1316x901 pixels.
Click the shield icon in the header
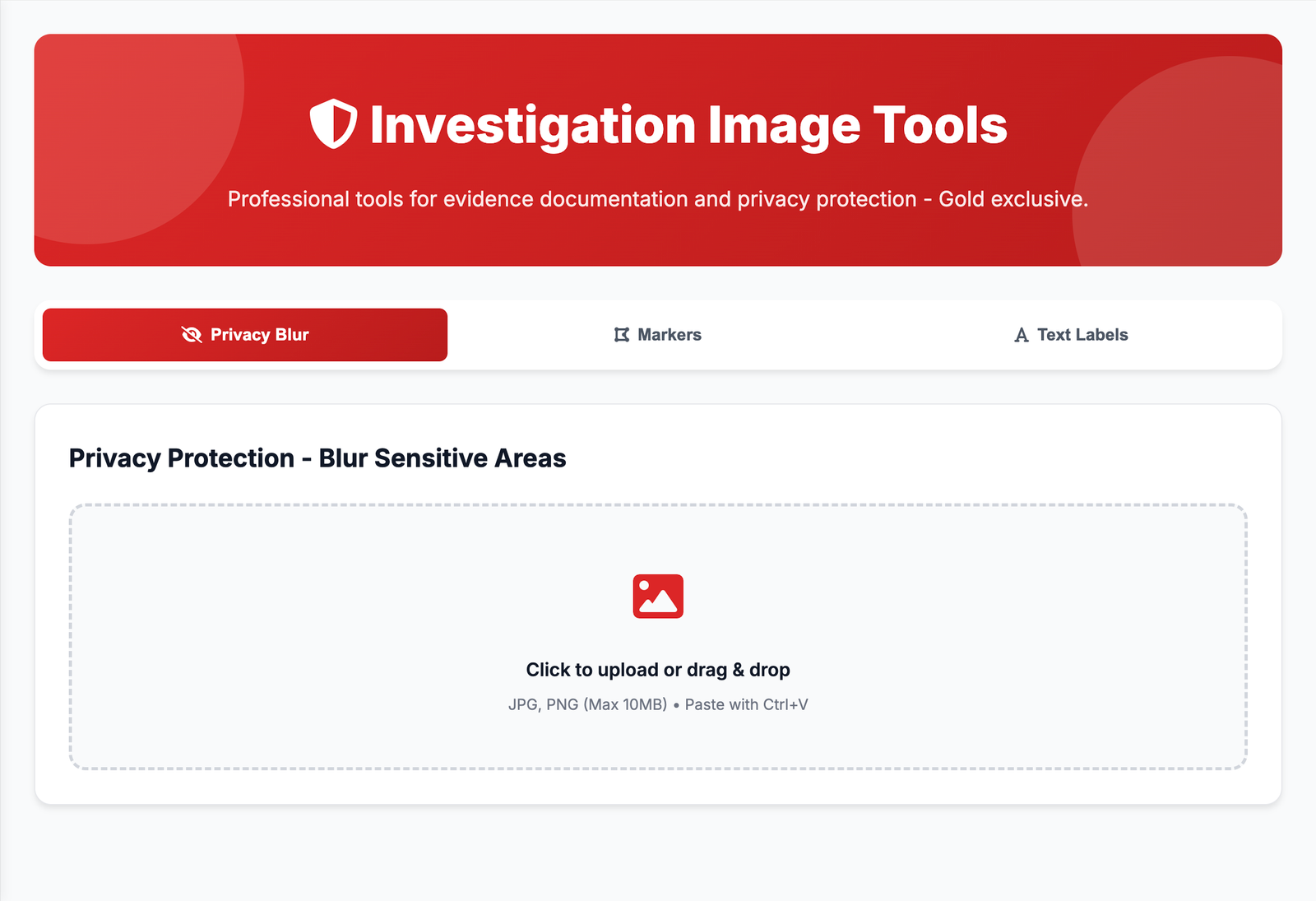point(332,124)
